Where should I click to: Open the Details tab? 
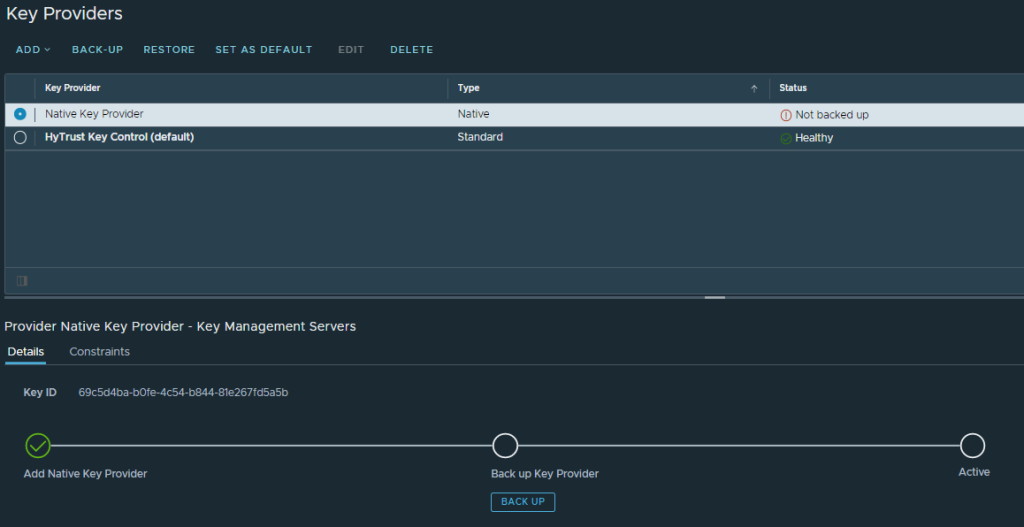tap(25, 352)
